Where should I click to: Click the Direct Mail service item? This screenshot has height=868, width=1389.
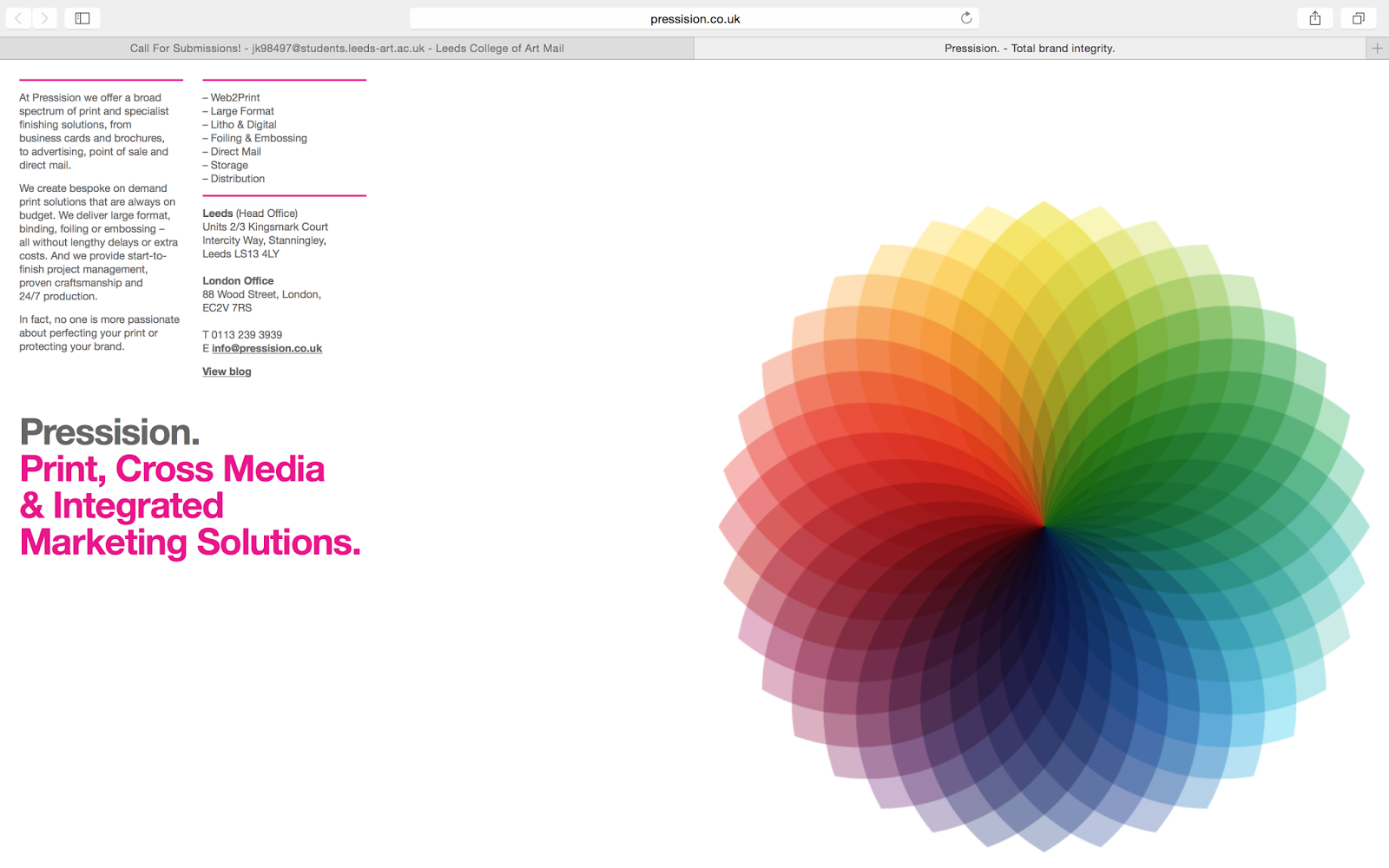coord(232,151)
